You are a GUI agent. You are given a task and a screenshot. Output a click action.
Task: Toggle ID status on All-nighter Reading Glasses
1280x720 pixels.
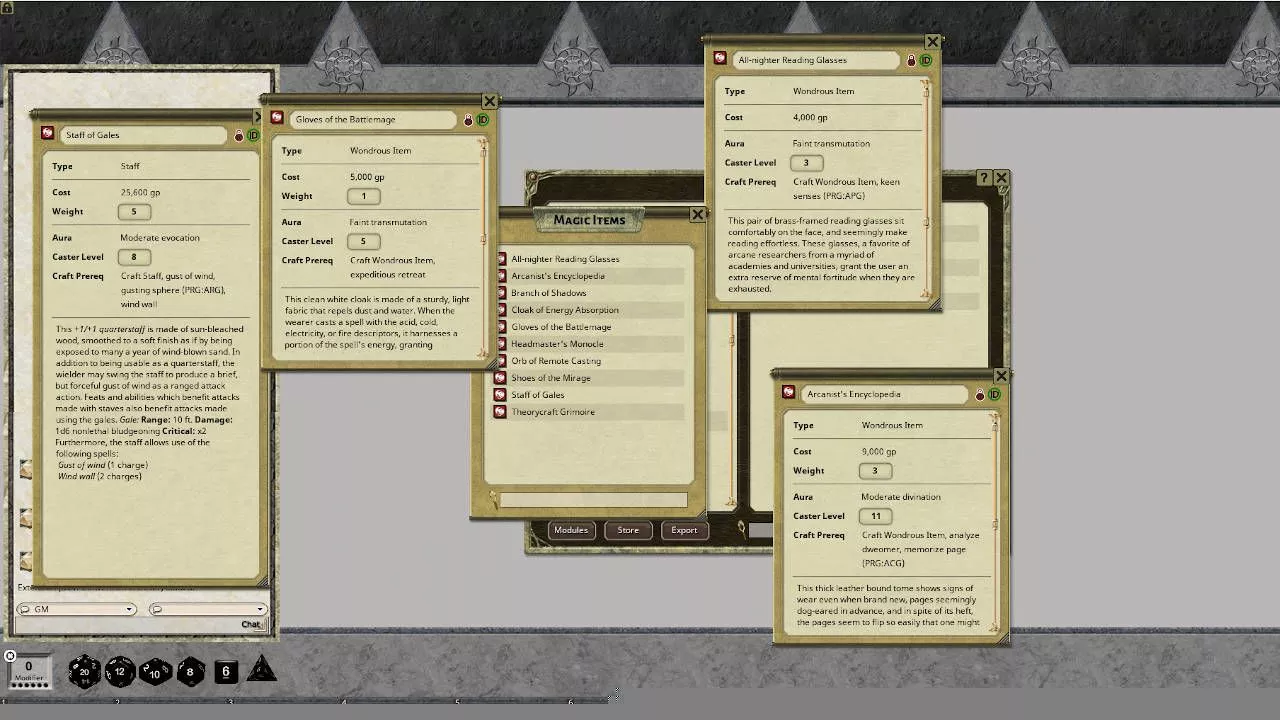click(x=925, y=61)
